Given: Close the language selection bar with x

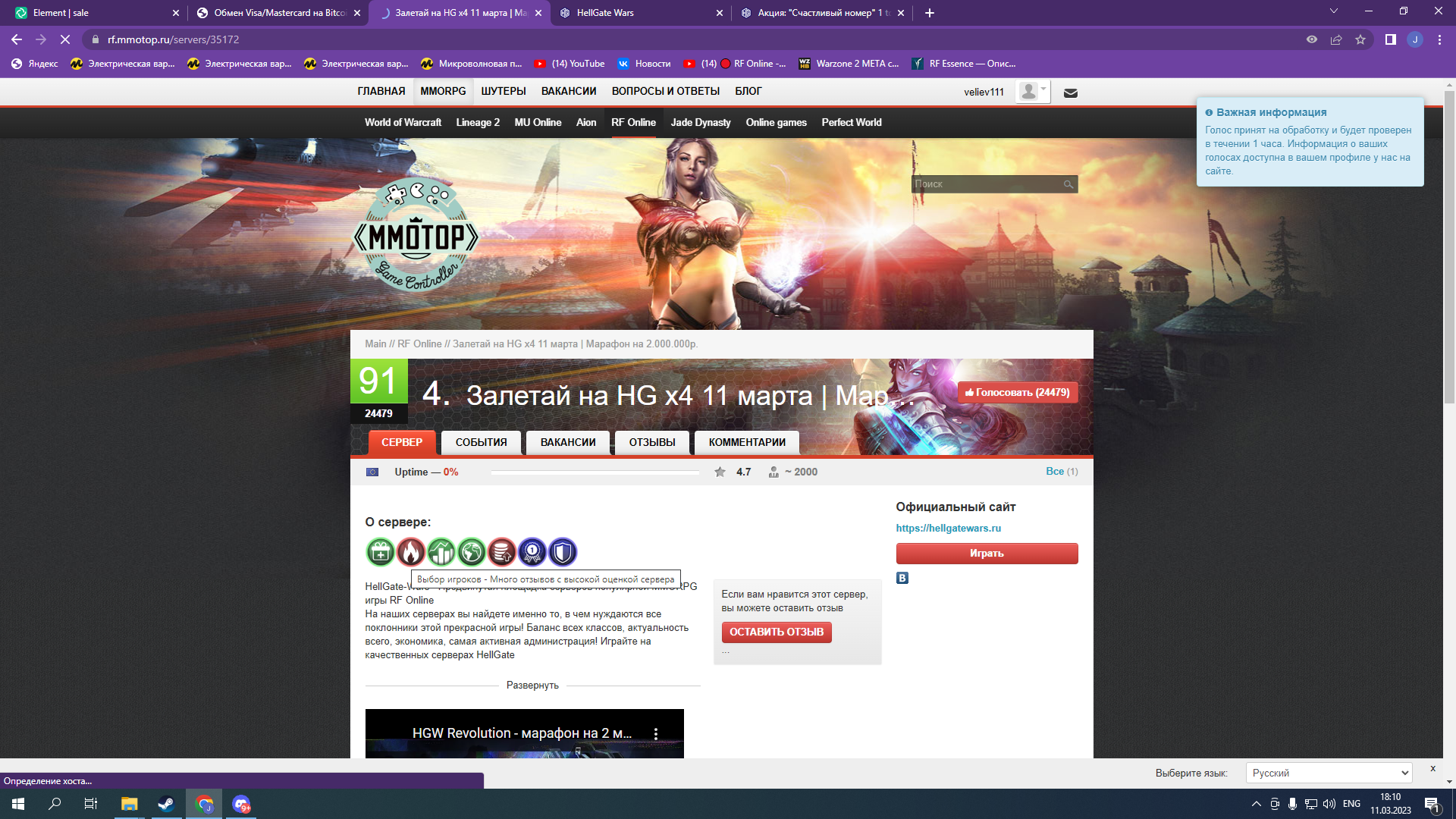Looking at the screenshot, I should pos(1432,768).
